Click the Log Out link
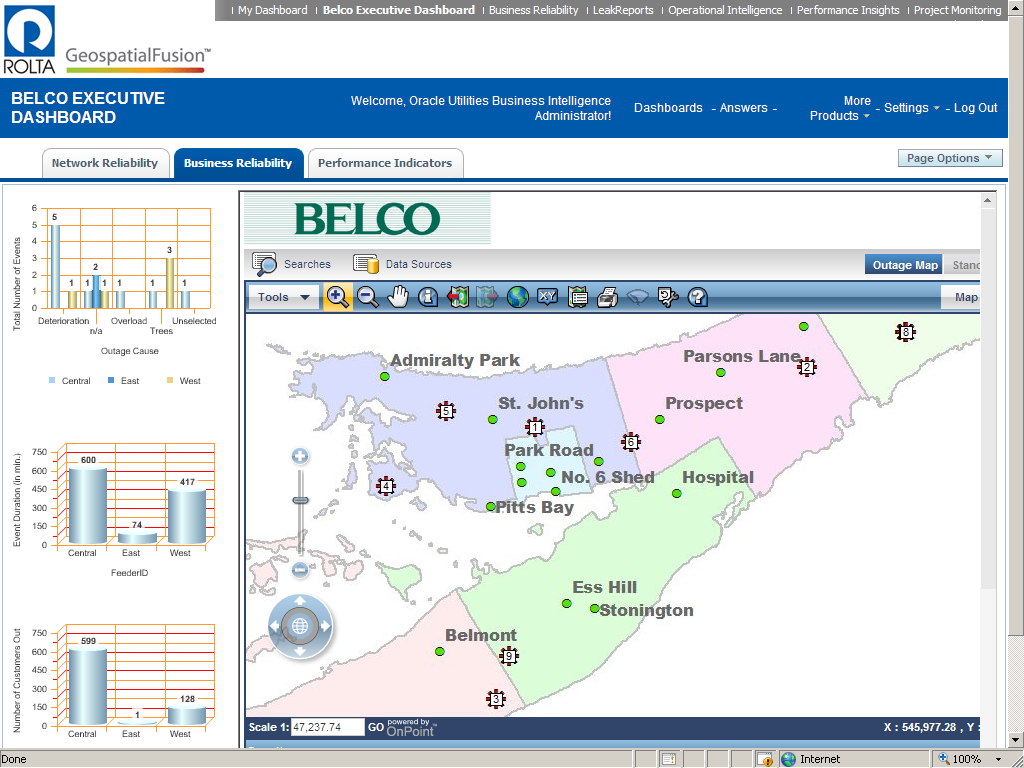Screen dimensions: 1024x768 (975, 108)
